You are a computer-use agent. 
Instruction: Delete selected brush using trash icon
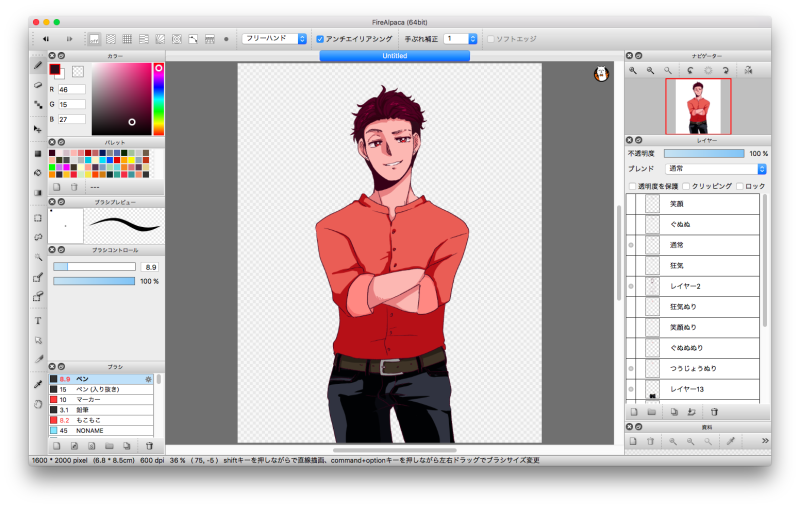pyautogui.click(x=149, y=446)
